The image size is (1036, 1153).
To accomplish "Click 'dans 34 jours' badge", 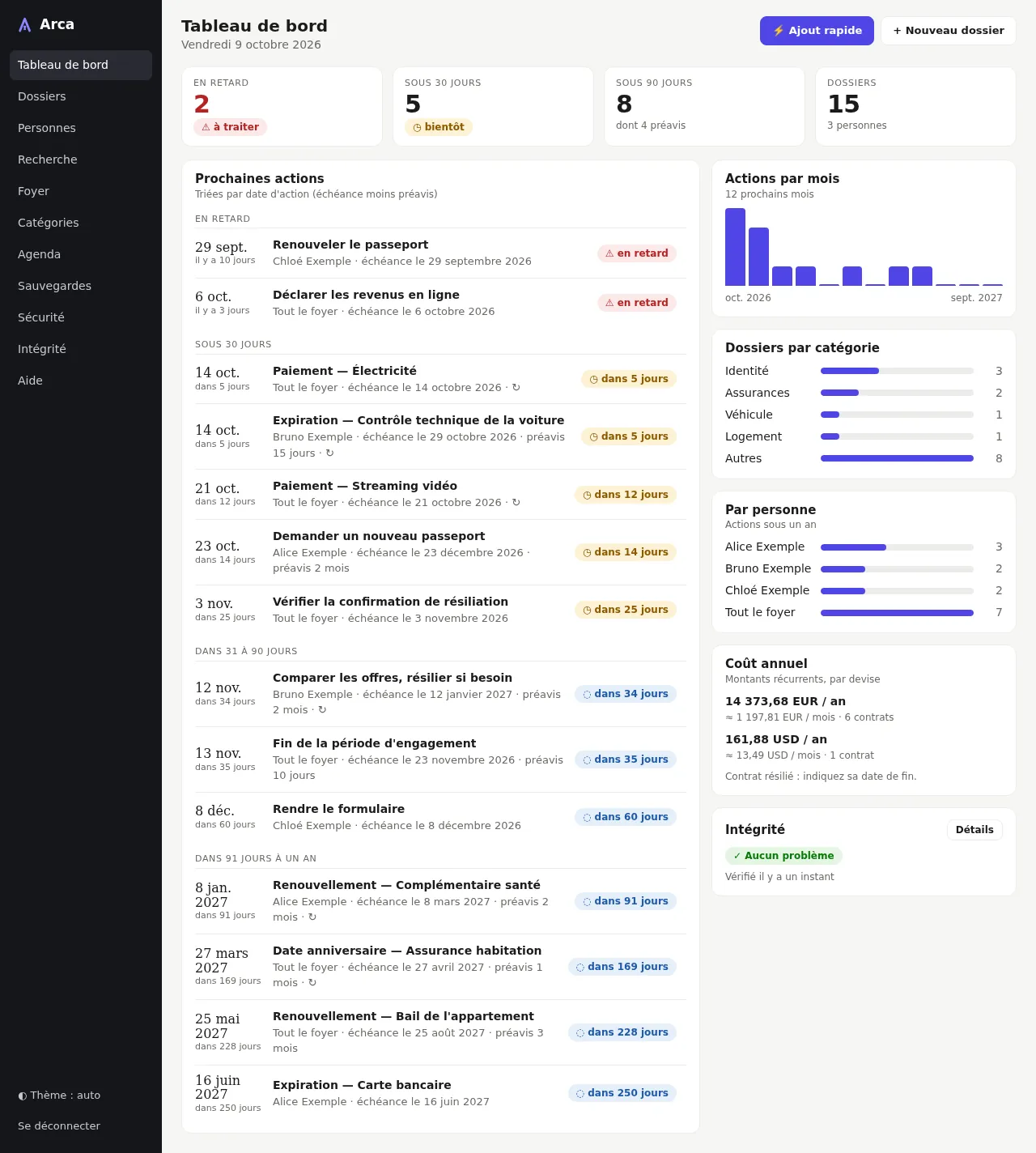I will click(626, 694).
